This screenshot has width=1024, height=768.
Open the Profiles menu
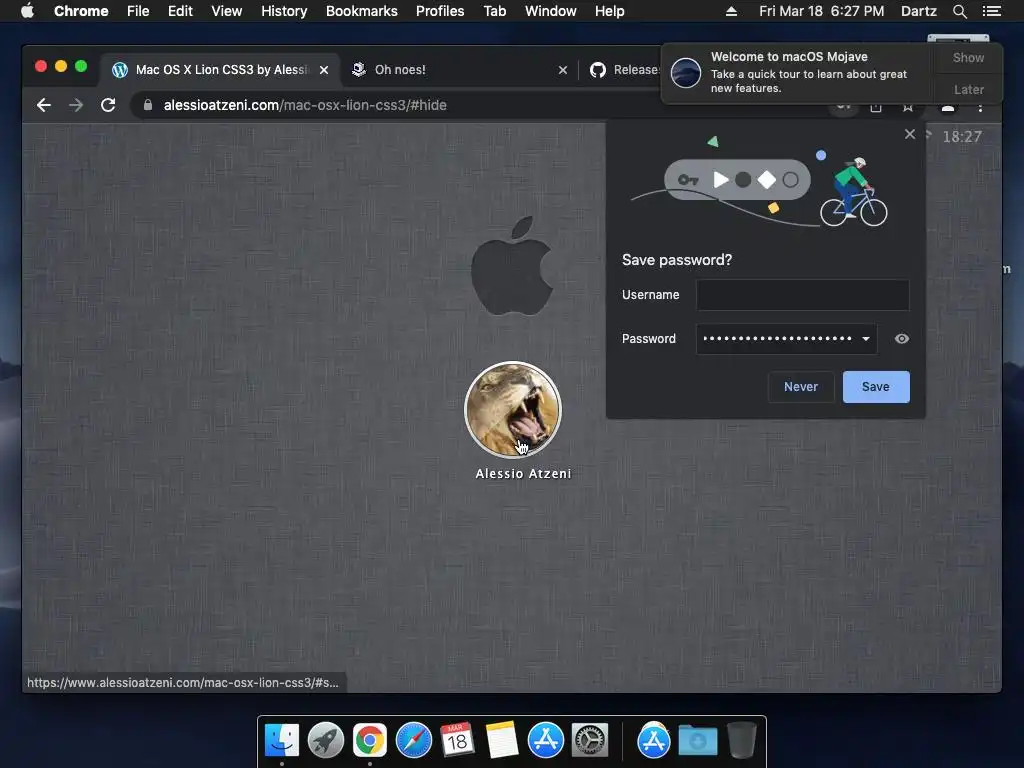(440, 11)
